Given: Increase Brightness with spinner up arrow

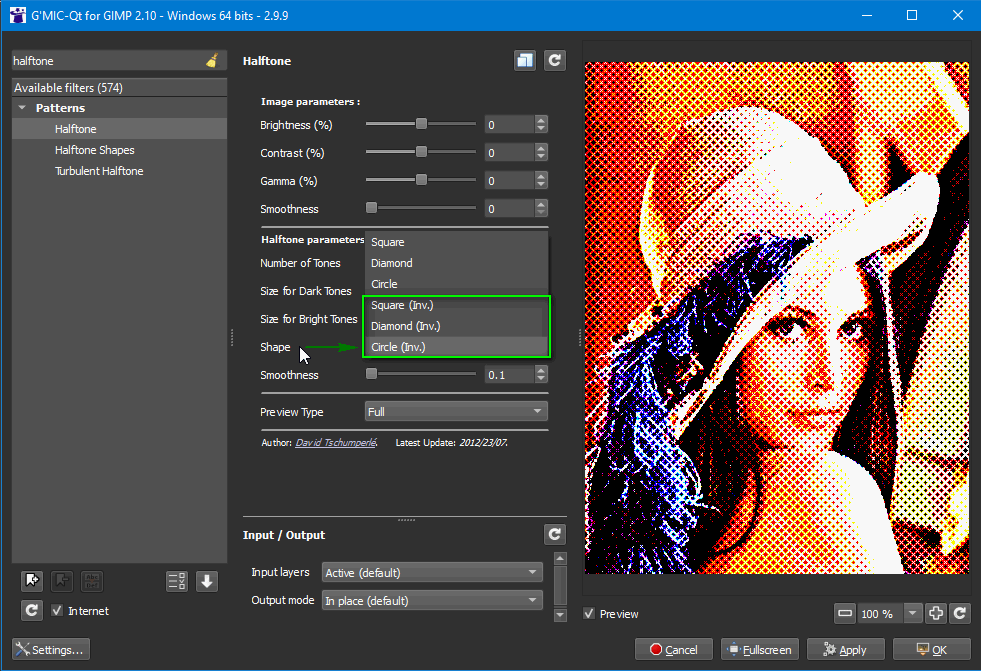Looking at the screenshot, I should pyautogui.click(x=541, y=120).
